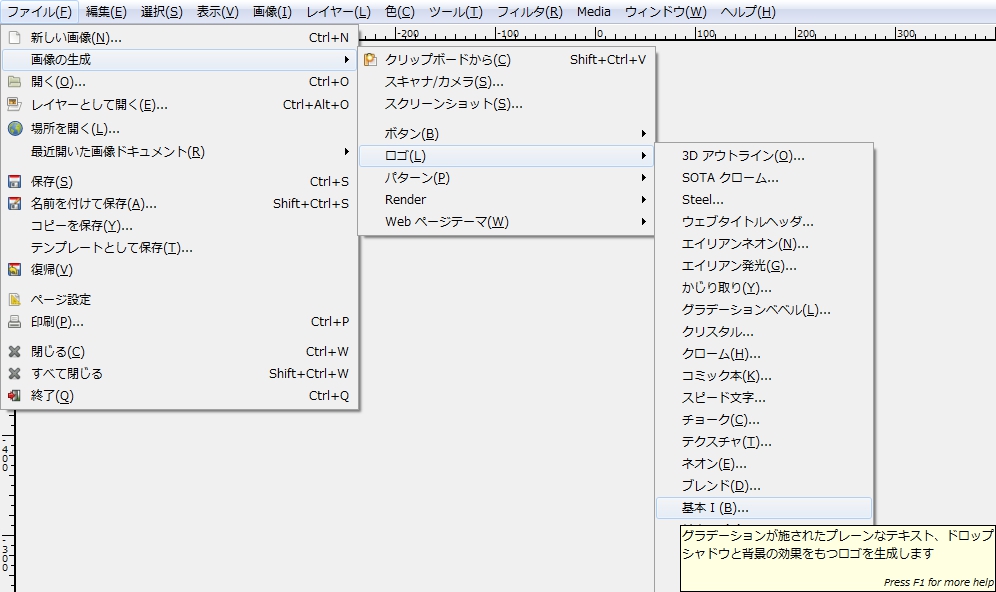996x592 pixels.
Task: Open the ファイル(F) menu
Action: pyautogui.click(x=39, y=11)
